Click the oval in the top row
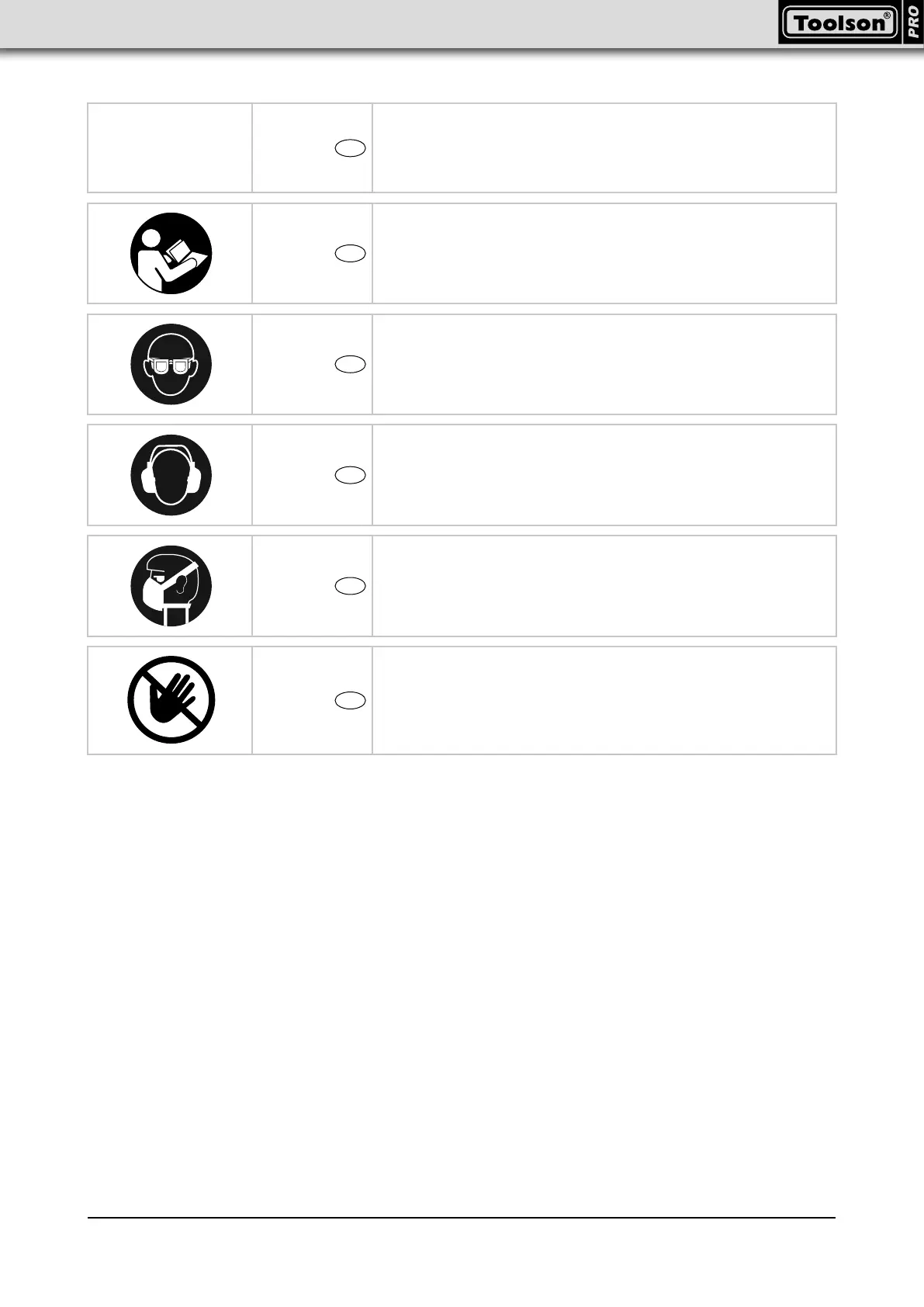Screen dimensions: 924x1307 click(351, 147)
